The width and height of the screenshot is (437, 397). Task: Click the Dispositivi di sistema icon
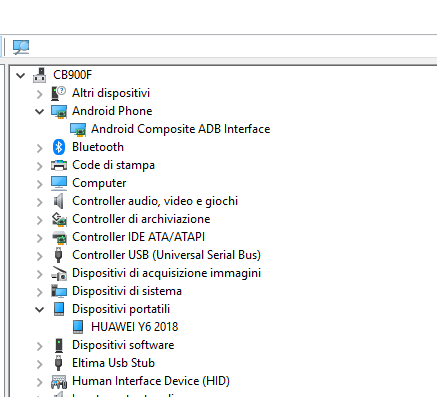pos(59,291)
